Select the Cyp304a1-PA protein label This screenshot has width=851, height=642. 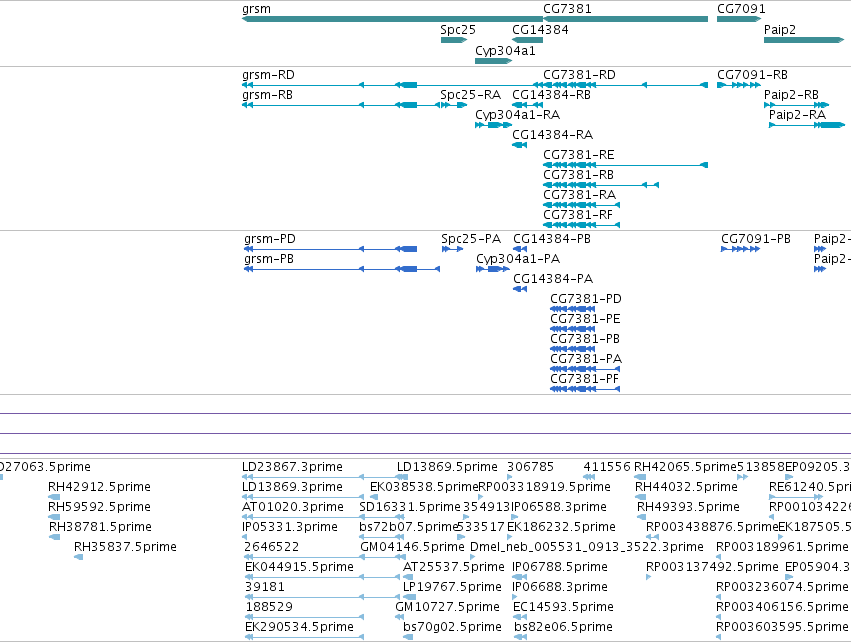518,259
